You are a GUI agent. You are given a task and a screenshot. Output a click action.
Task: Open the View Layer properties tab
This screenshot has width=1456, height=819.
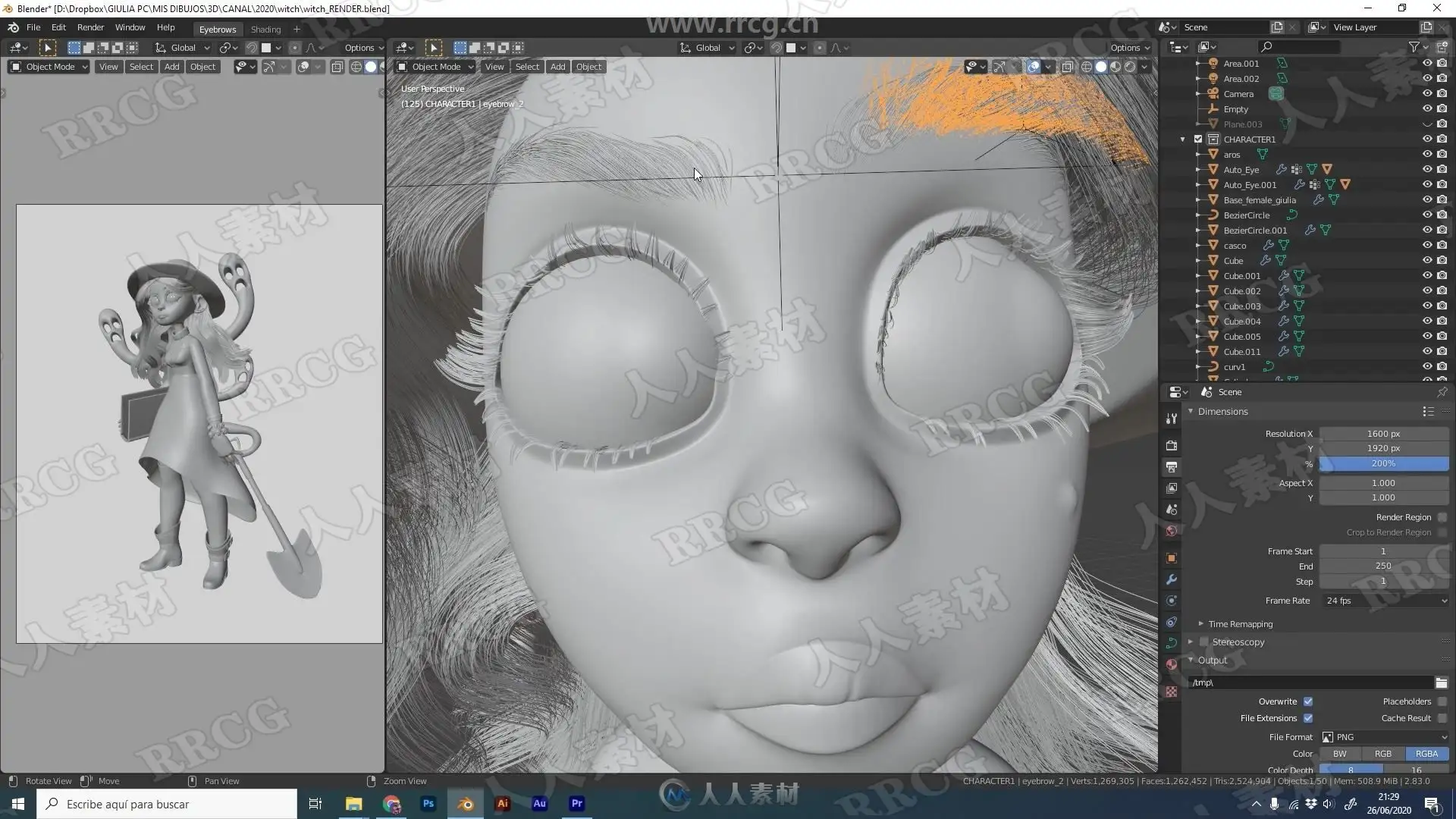[x=1172, y=488]
